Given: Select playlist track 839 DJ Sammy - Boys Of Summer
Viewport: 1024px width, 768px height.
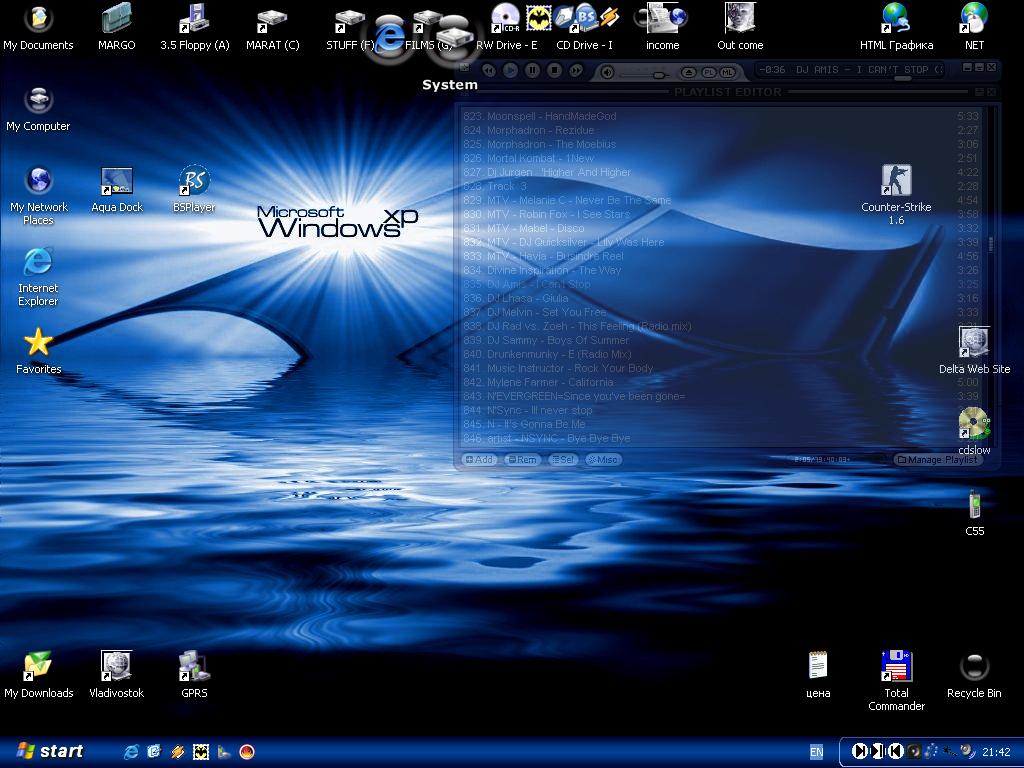Looking at the screenshot, I should pyautogui.click(x=721, y=340).
